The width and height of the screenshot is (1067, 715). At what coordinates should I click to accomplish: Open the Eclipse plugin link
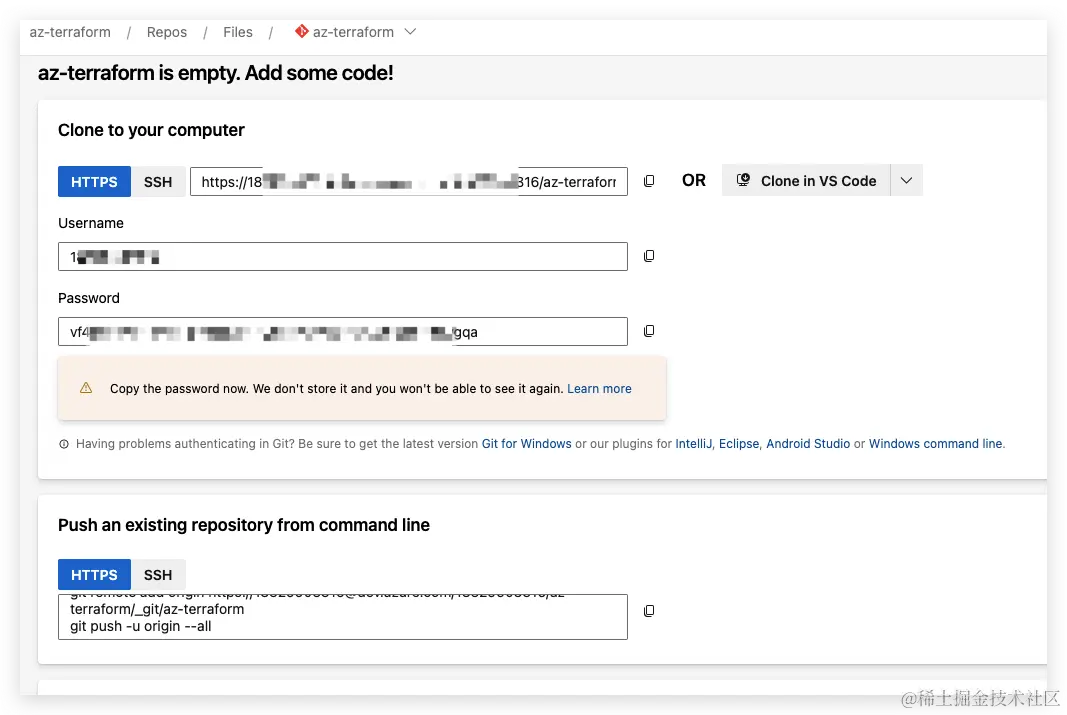pos(738,444)
